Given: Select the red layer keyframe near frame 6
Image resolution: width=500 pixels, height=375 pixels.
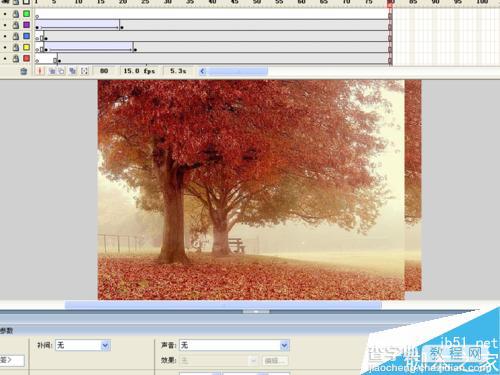Looking at the screenshot, I should [59, 61].
